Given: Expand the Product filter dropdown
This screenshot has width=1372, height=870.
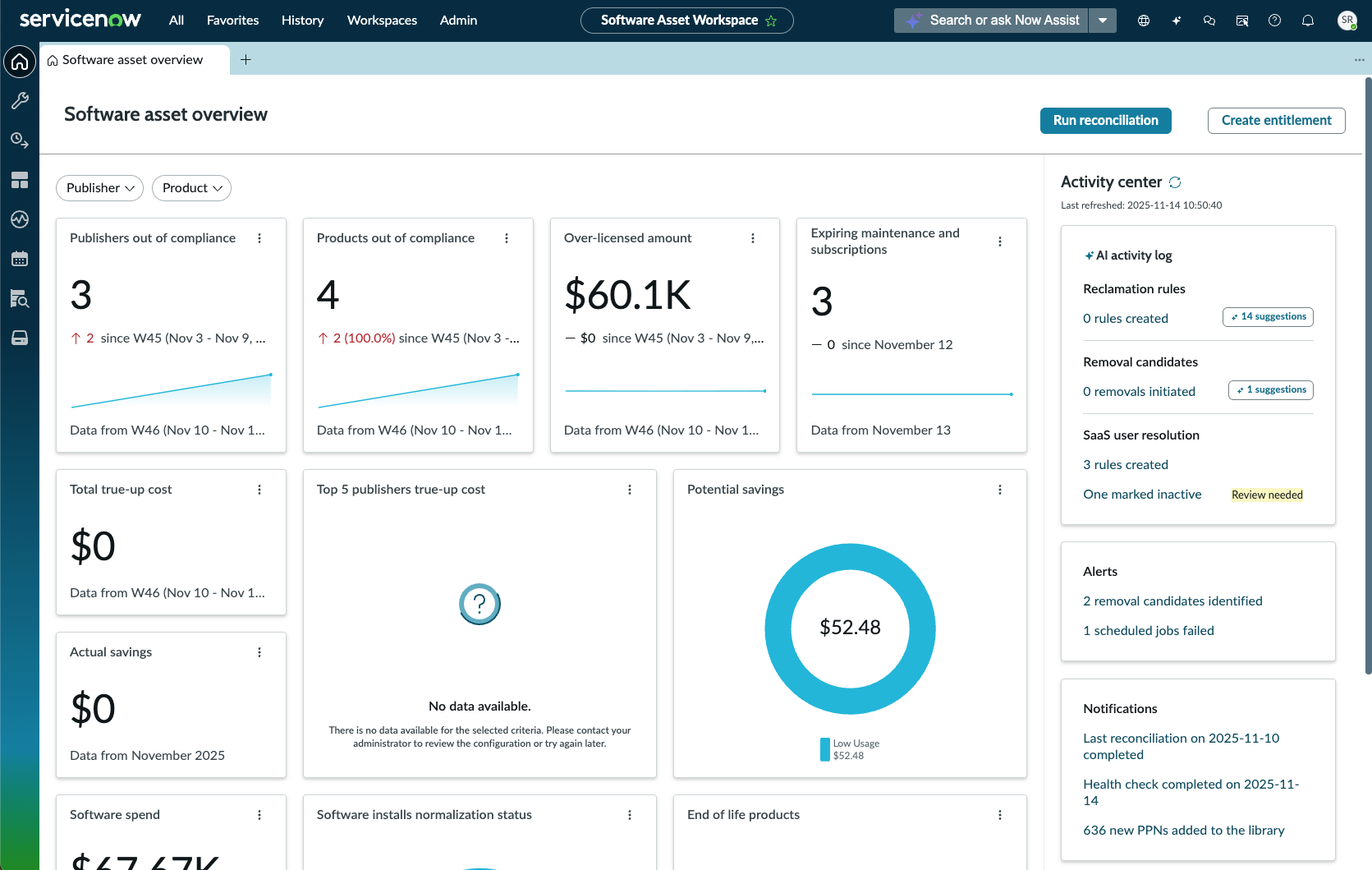Looking at the screenshot, I should (191, 188).
